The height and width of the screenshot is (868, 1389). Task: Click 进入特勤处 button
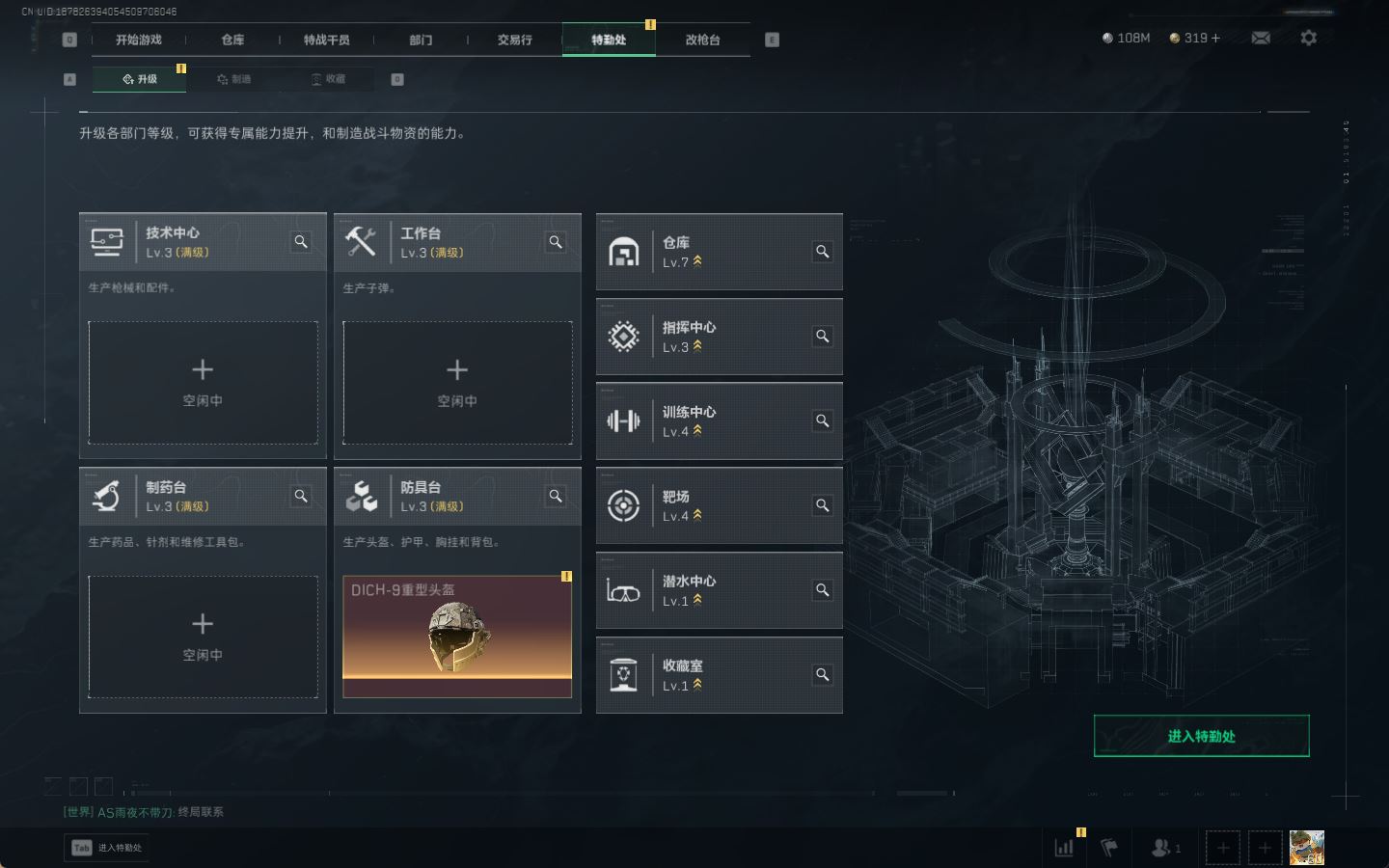pyautogui.click(x=1201, y=736)
